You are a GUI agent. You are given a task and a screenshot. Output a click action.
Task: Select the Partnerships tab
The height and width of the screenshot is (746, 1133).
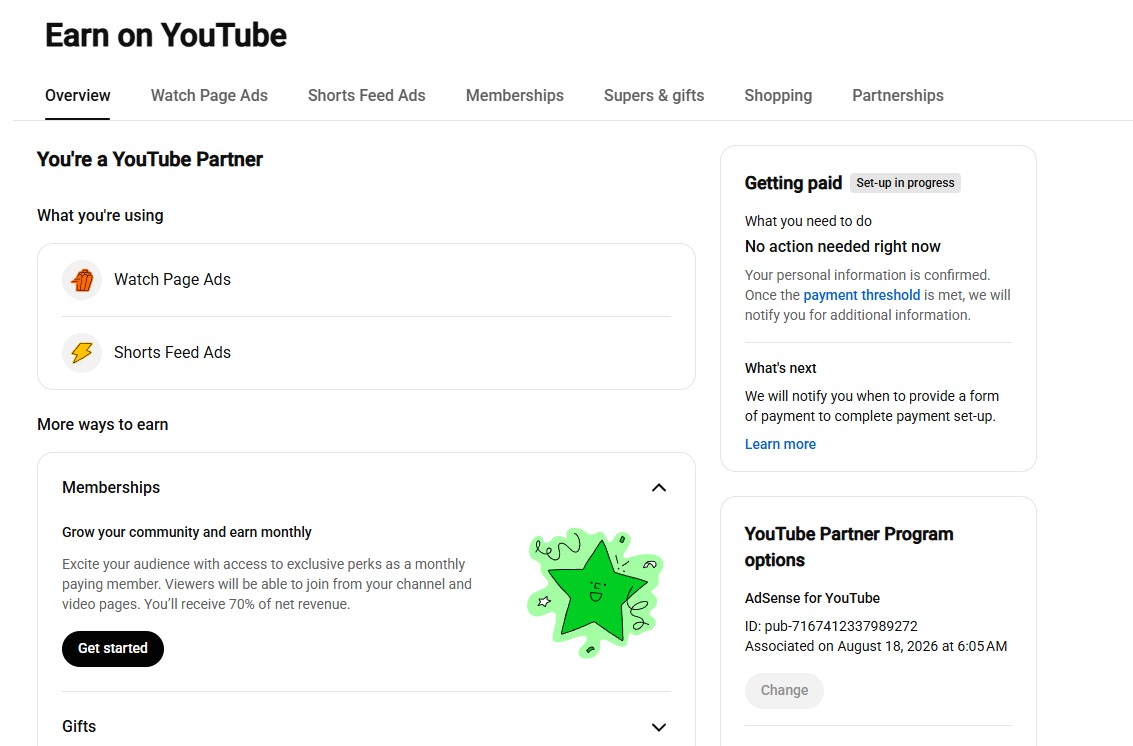click(x=897, y=95)
